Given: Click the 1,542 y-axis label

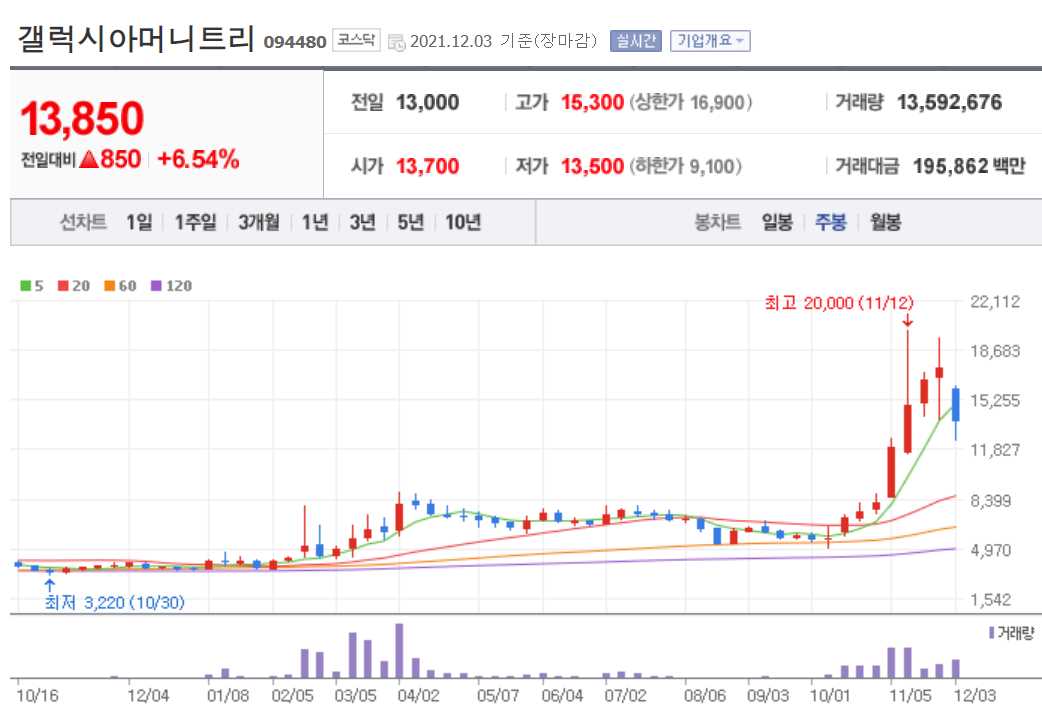Looking at the screenshot, I should coord(991,600).
